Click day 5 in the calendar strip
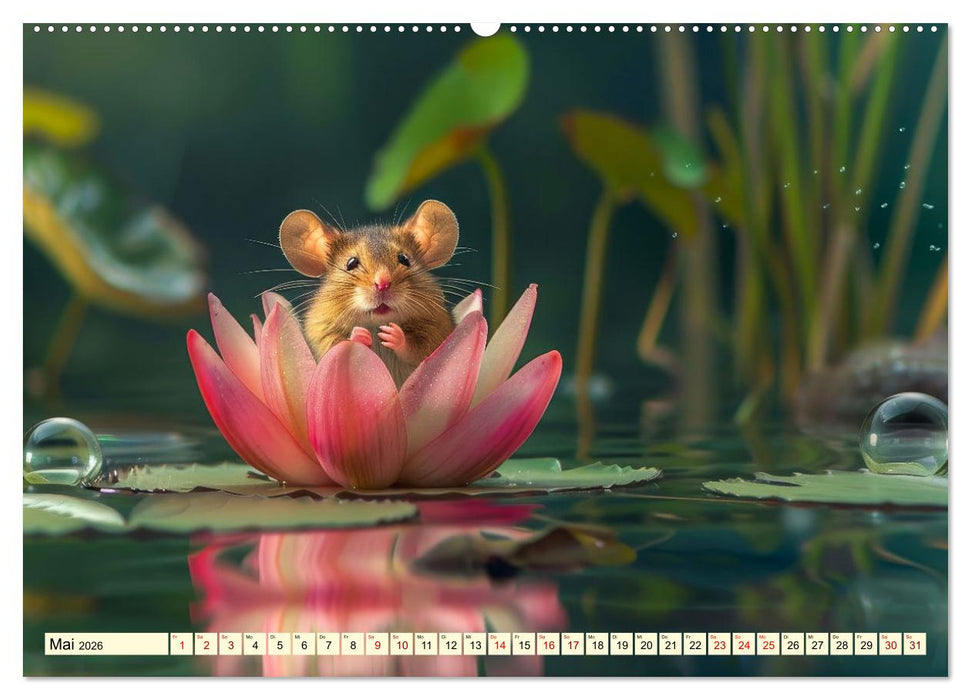Image resolution: width=971 pixels, height=700 pixels. tap(279, 644)
